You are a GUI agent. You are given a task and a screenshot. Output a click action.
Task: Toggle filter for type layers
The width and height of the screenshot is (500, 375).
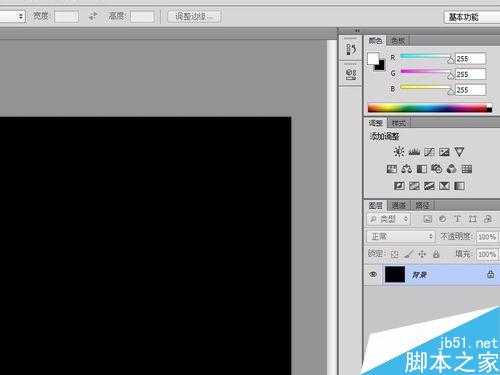[x=458, y=219]
